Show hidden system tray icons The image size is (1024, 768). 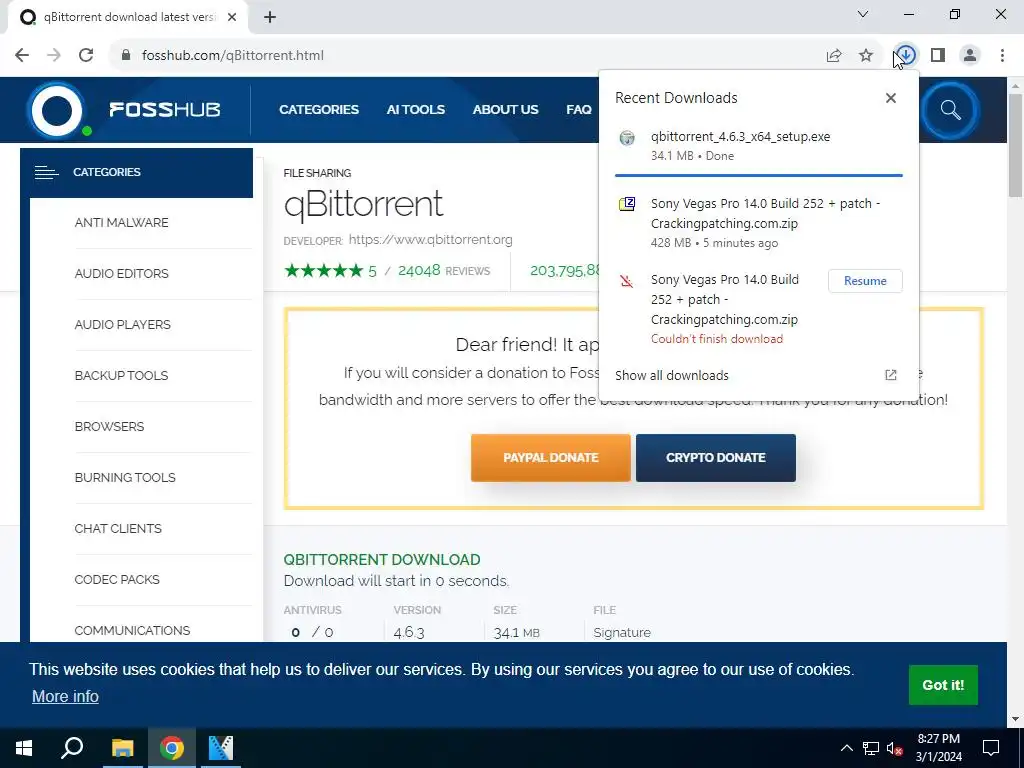846,748
